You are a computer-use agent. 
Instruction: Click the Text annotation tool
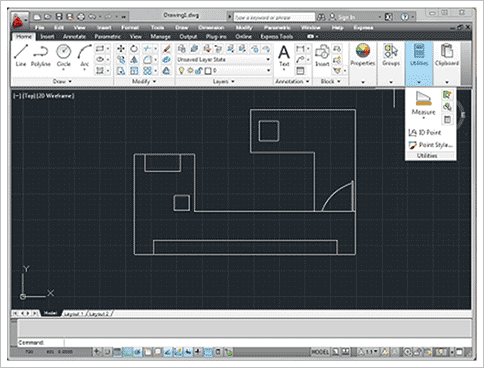284,56
